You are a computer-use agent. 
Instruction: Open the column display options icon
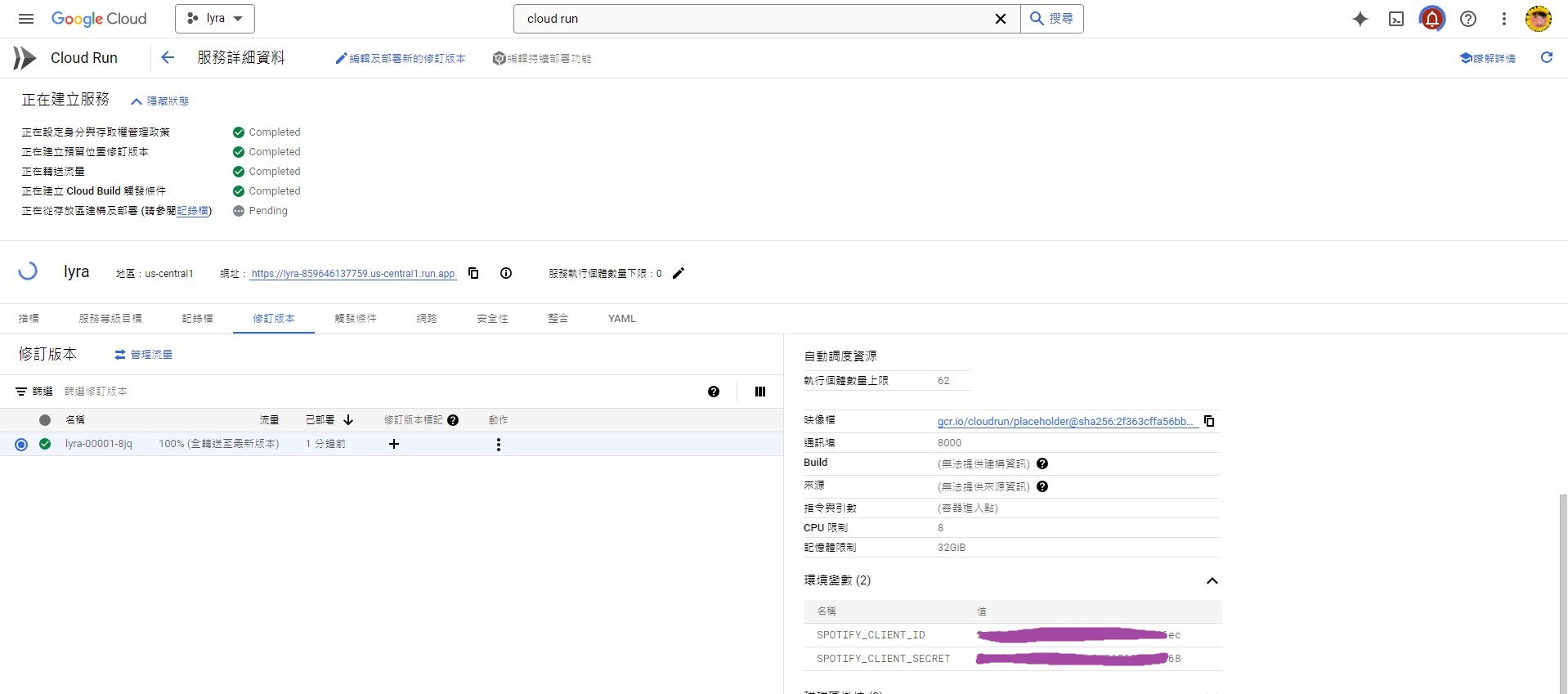coord(760,392)
